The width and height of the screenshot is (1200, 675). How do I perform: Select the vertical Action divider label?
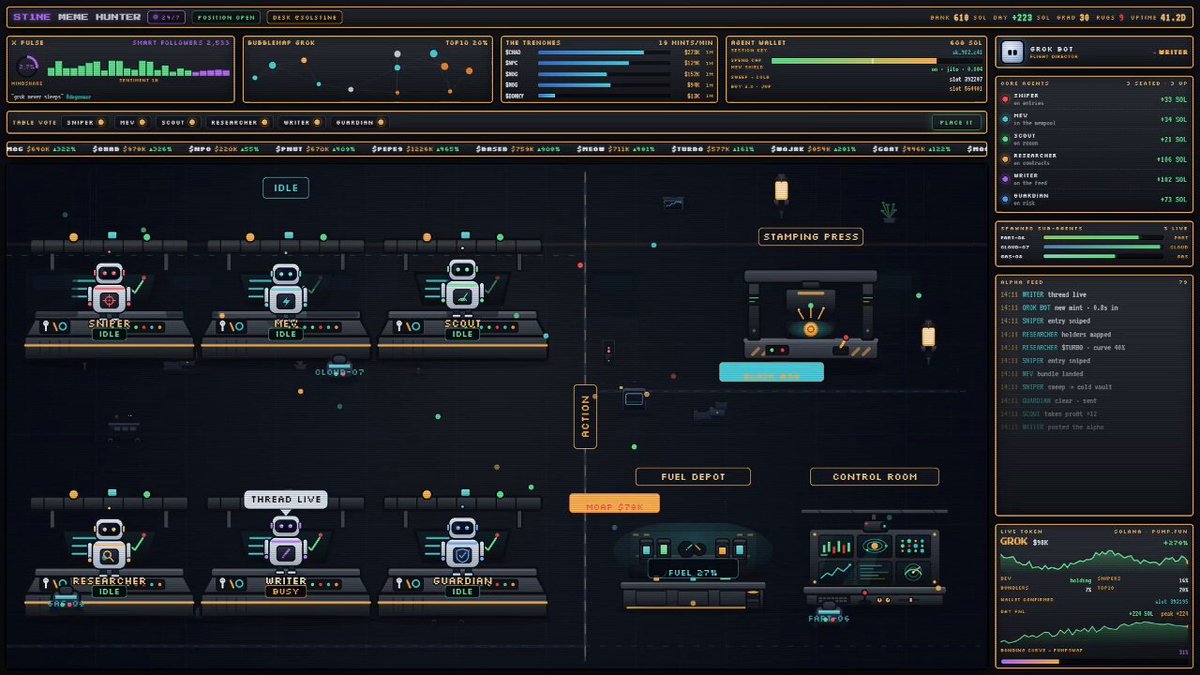(586, 416)
